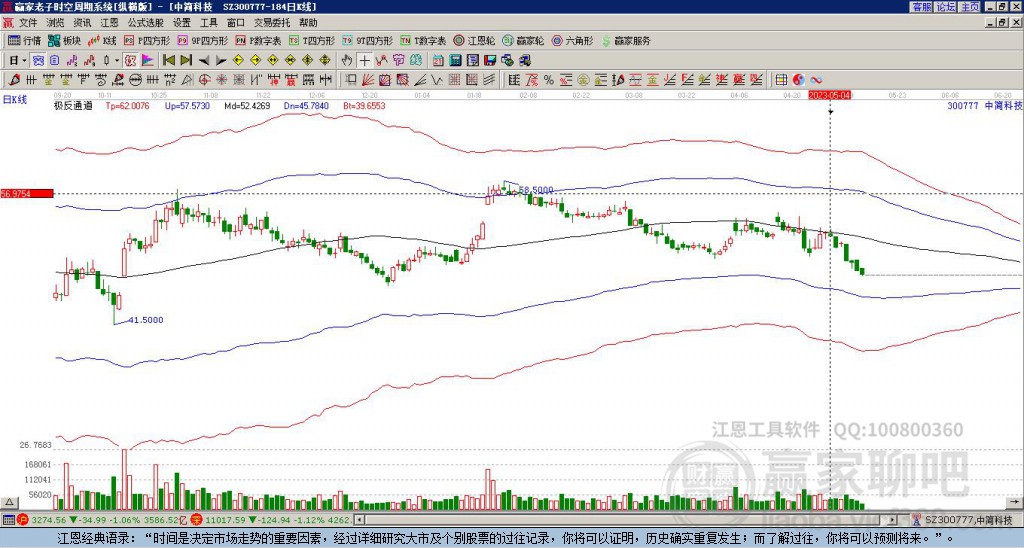The image size is (1024, 548).
Task: Open the T数字表 tool
Action: pos(423,40)
